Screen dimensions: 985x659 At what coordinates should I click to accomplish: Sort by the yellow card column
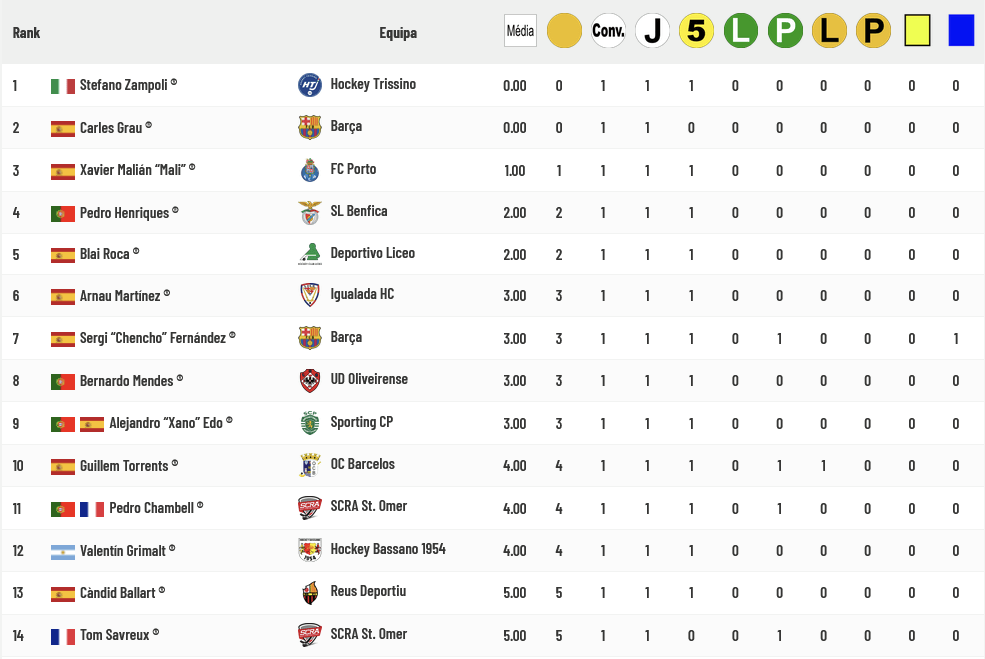coord(917,31)
